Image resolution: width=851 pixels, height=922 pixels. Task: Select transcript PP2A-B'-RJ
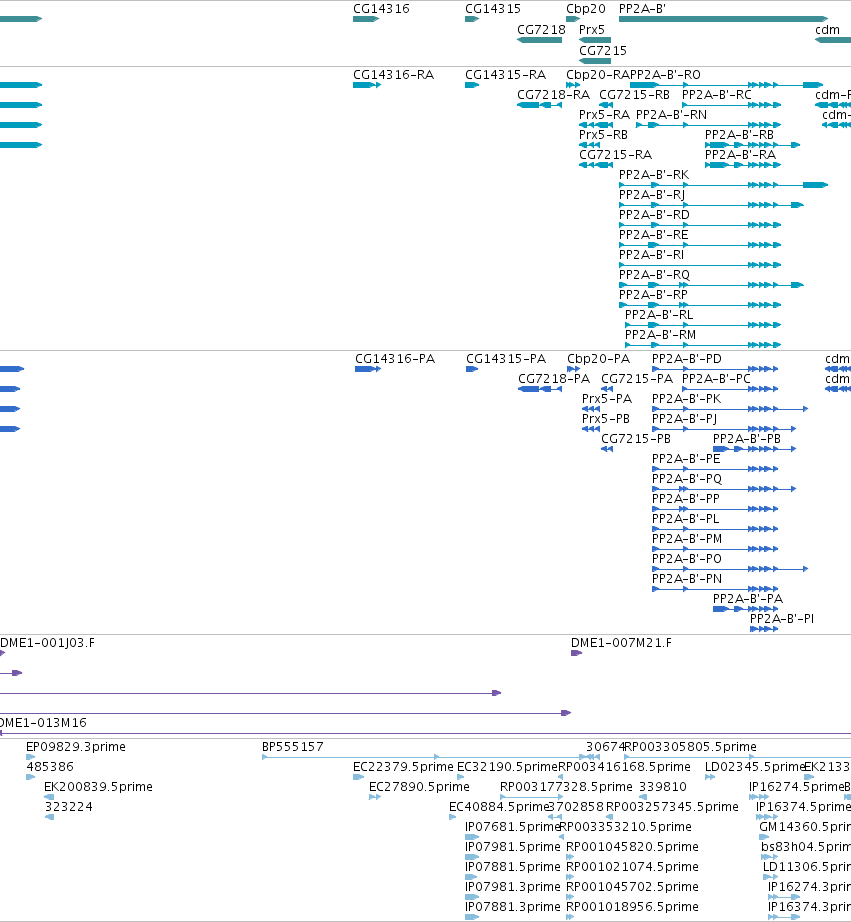[x=652, y=195]
